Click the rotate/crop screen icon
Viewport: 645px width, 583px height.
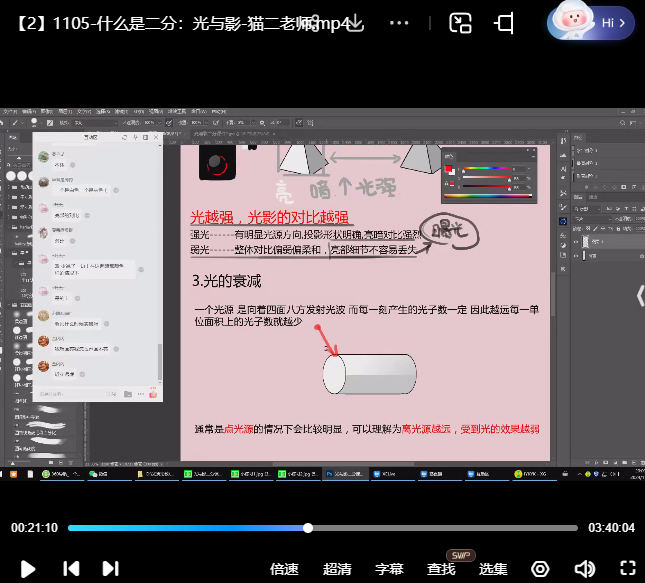pyautogui.click(x=505, y=23)
